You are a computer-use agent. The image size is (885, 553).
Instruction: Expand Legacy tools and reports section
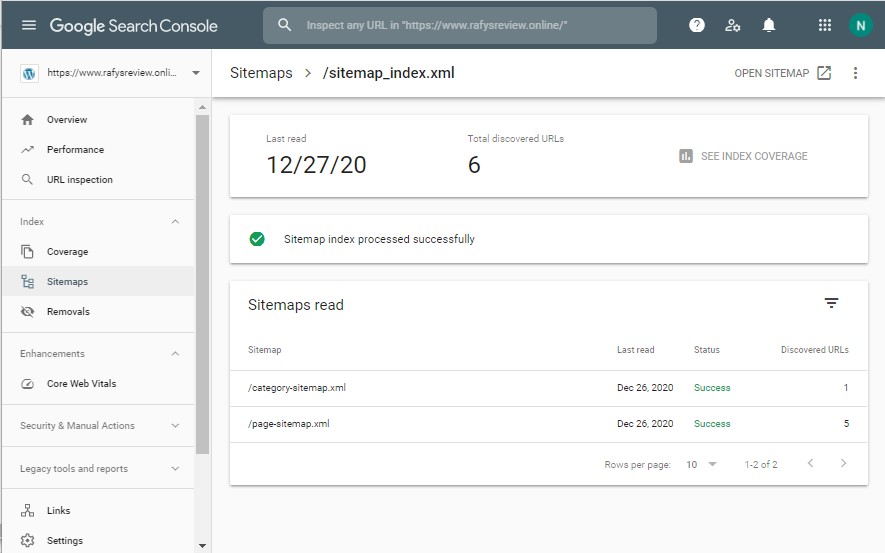coord(175,469)
